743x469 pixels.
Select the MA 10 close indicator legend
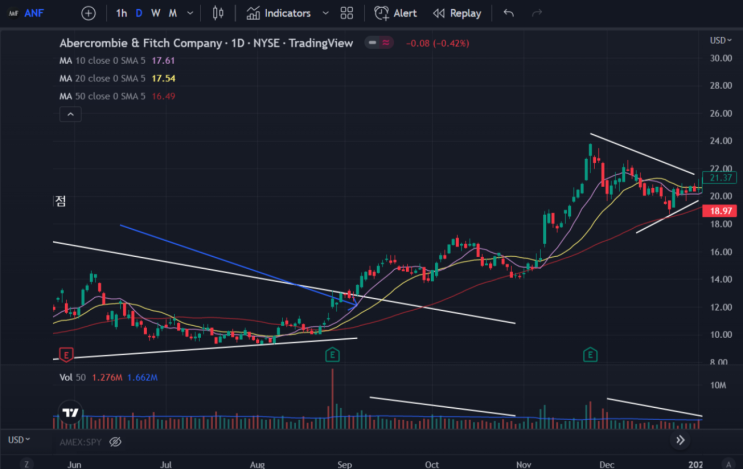117,61
